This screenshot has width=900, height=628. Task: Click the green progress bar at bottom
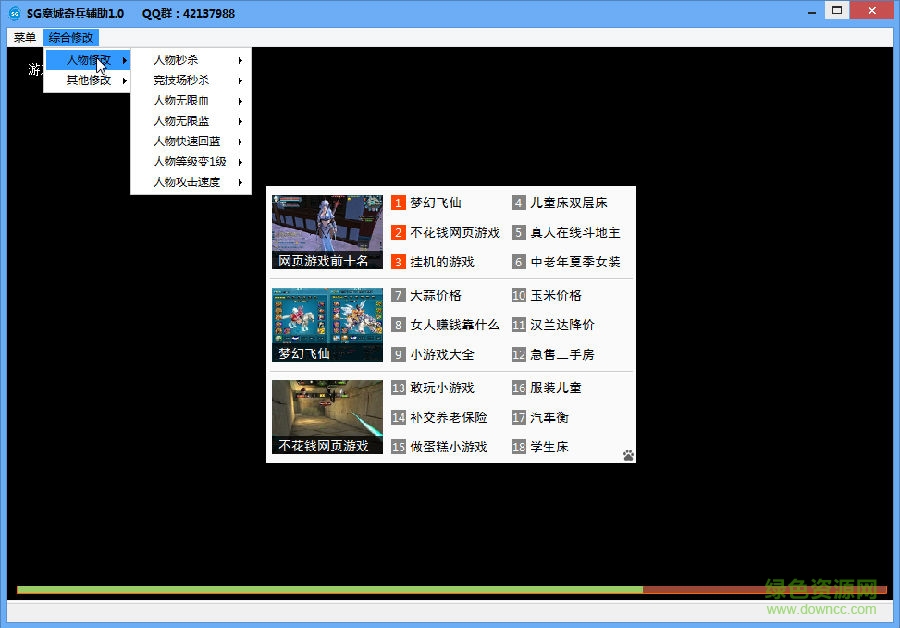point(330,590)
